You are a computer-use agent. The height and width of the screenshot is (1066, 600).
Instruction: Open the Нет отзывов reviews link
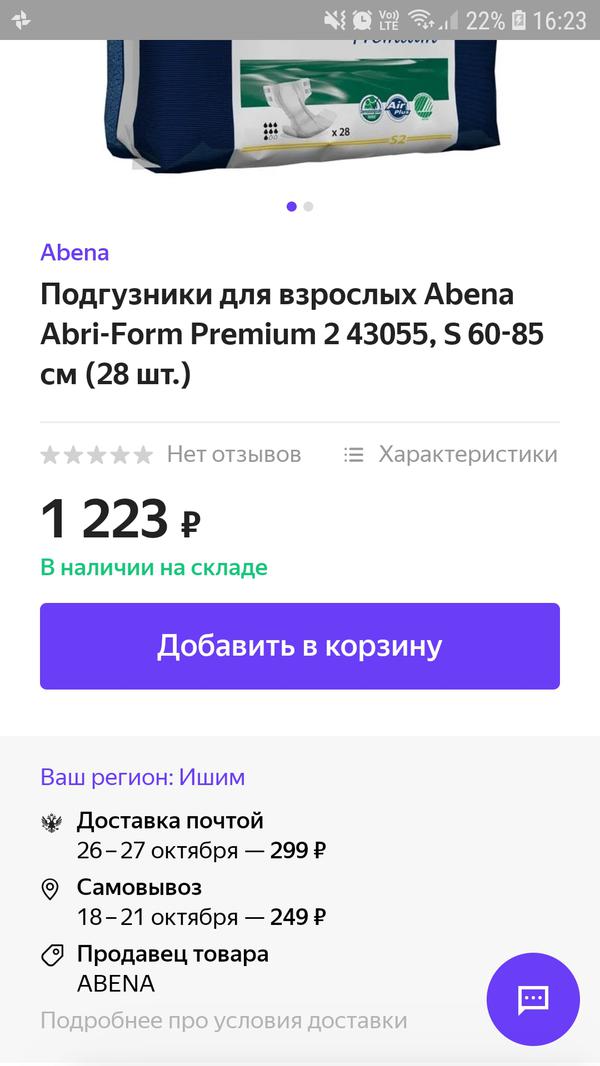coord(233,455)
